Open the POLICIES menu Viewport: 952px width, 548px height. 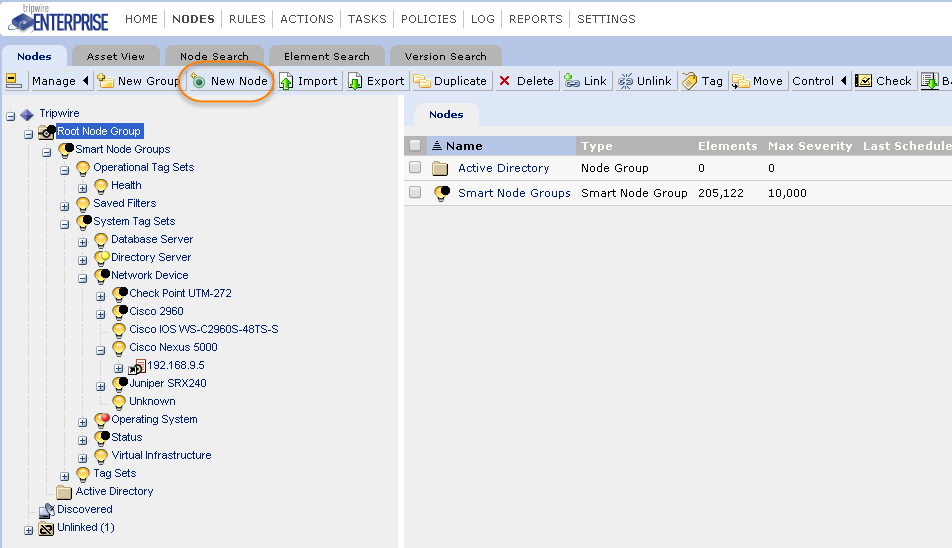point(429,19)
